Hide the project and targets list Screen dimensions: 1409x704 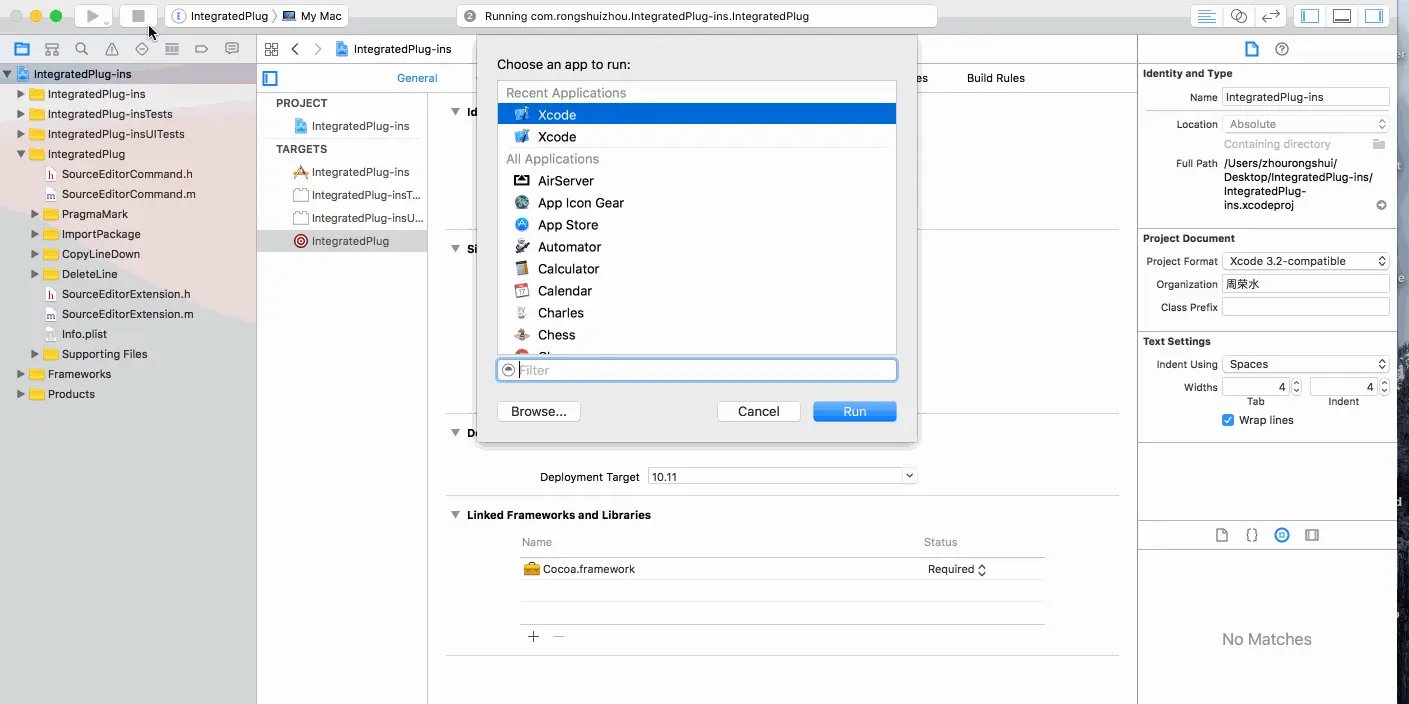(x=270, y=78)
